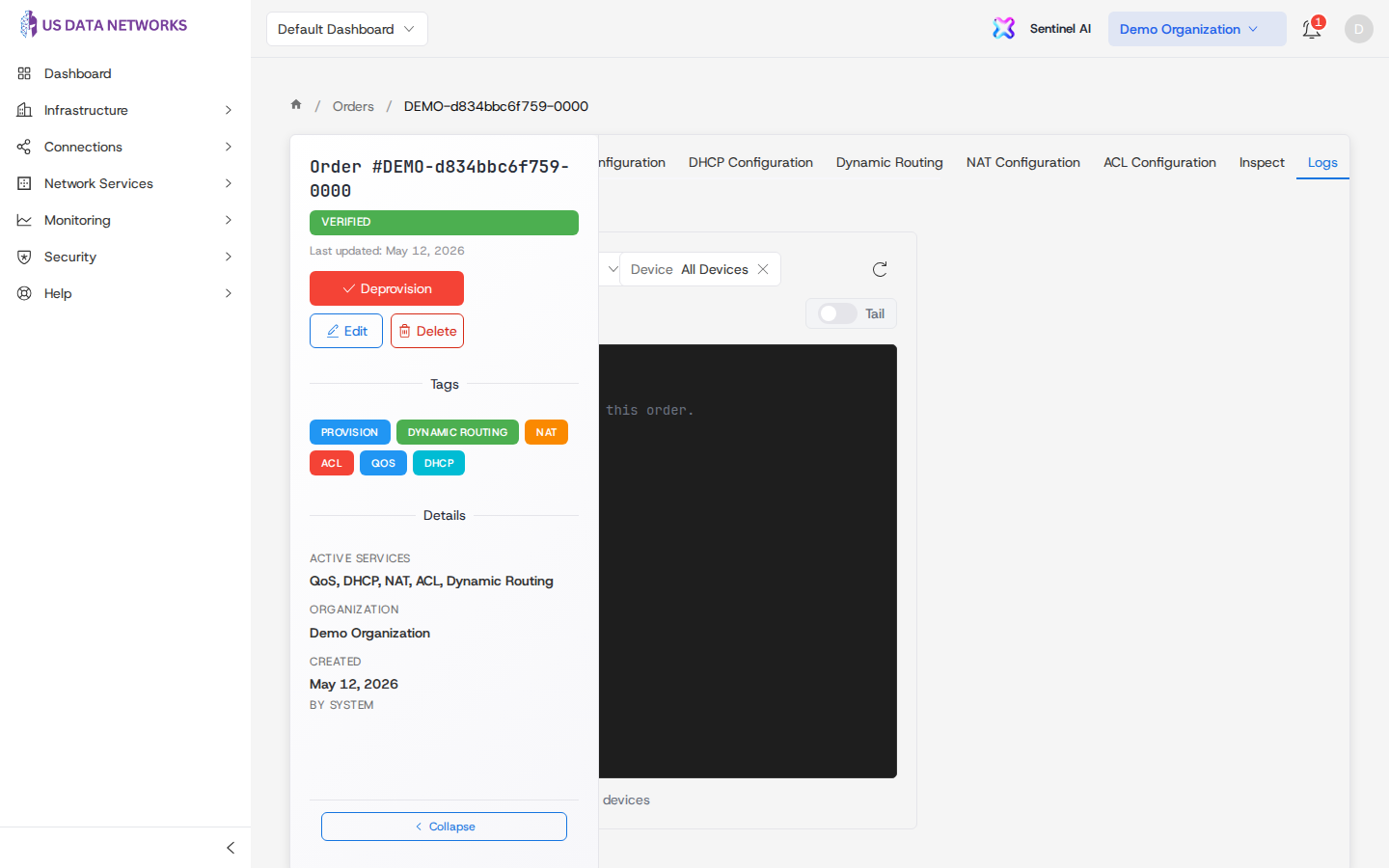Click the Delete order button
The height and width of the screenshot is (868, 1389).
click(427, 331)
